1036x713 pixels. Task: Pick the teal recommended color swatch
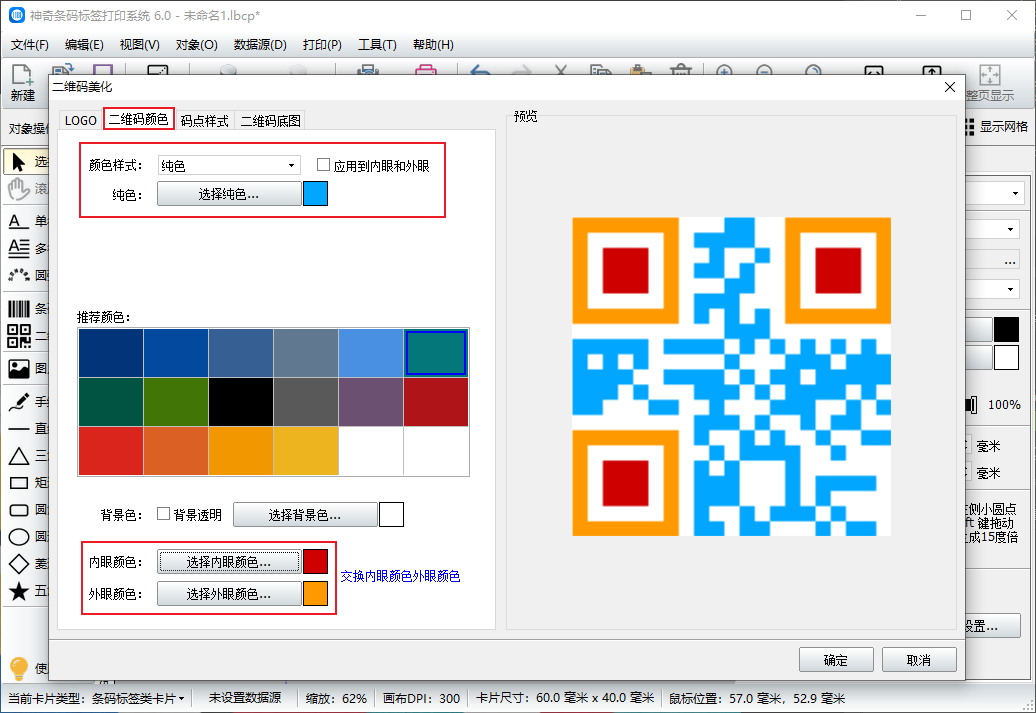tap(435, 353)
